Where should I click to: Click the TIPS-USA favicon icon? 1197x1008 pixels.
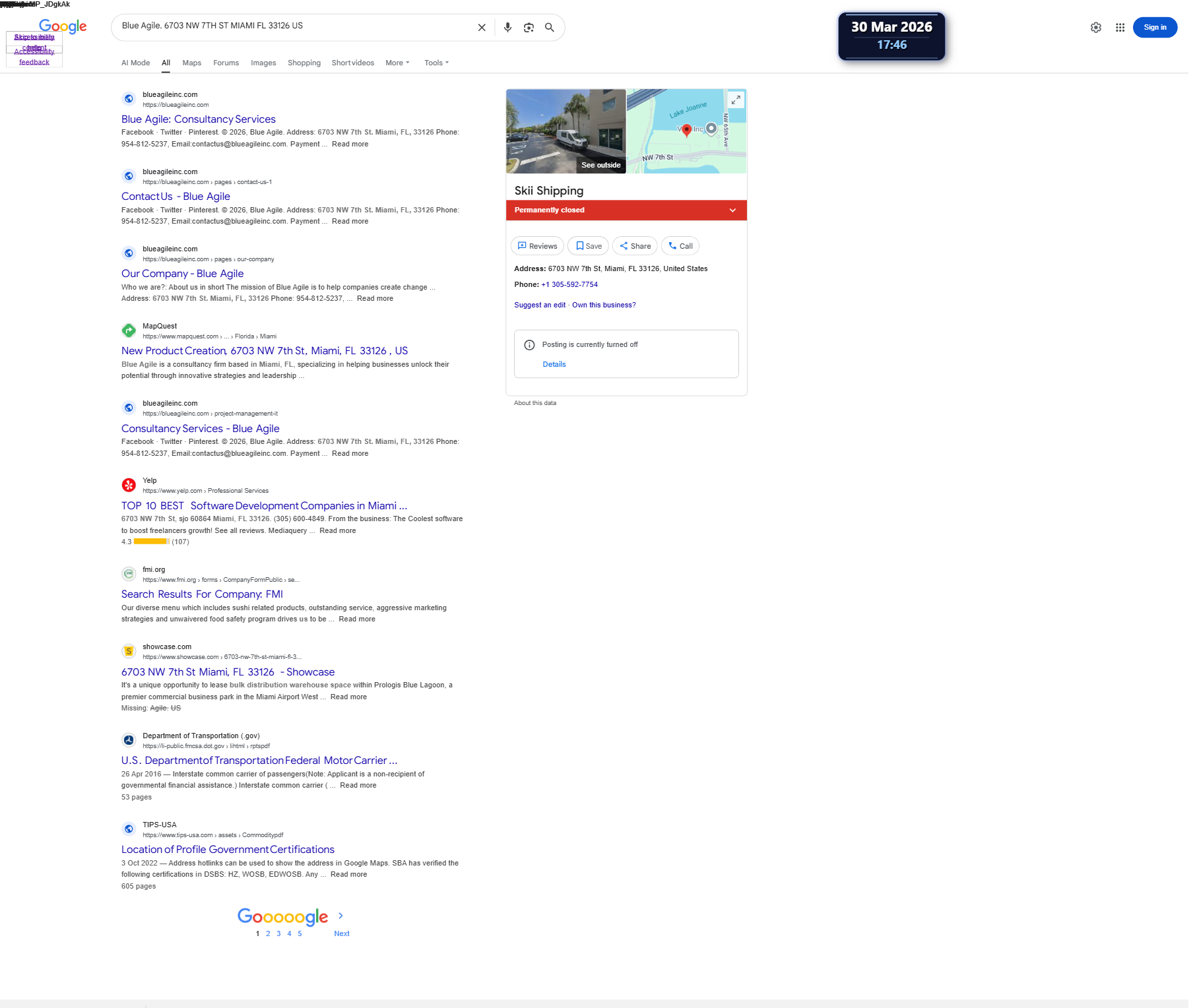pos(129,829)
